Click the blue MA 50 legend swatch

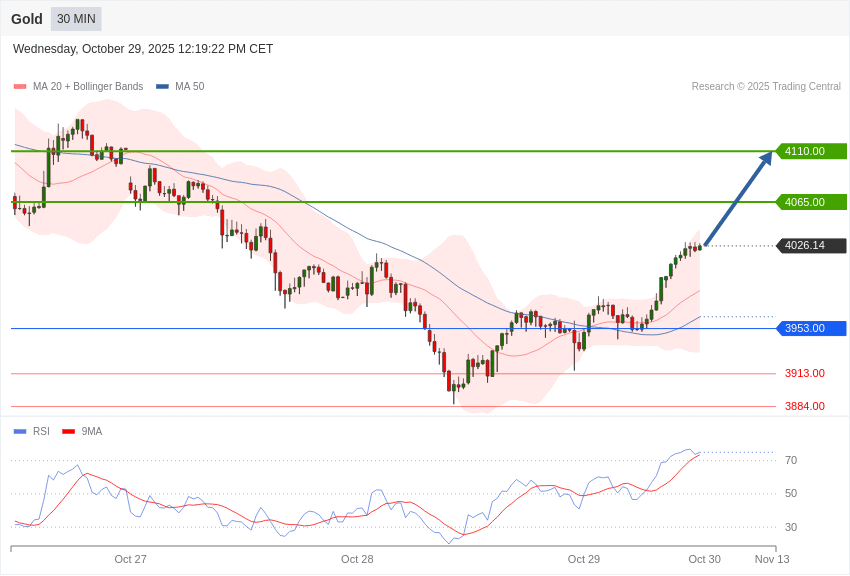(162, 87)
